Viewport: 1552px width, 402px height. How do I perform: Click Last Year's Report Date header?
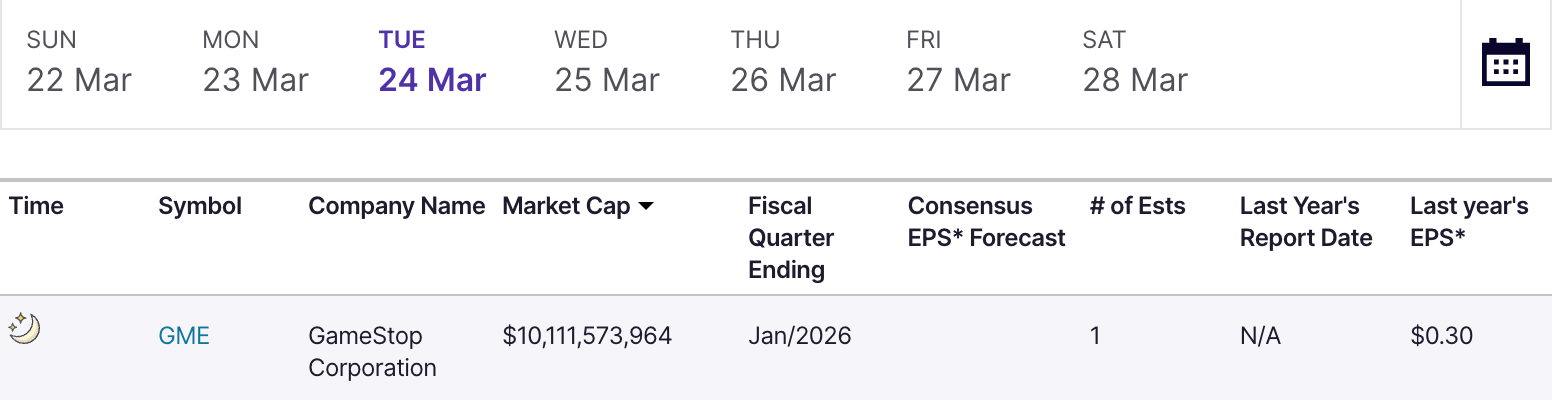click(1306, 222)
